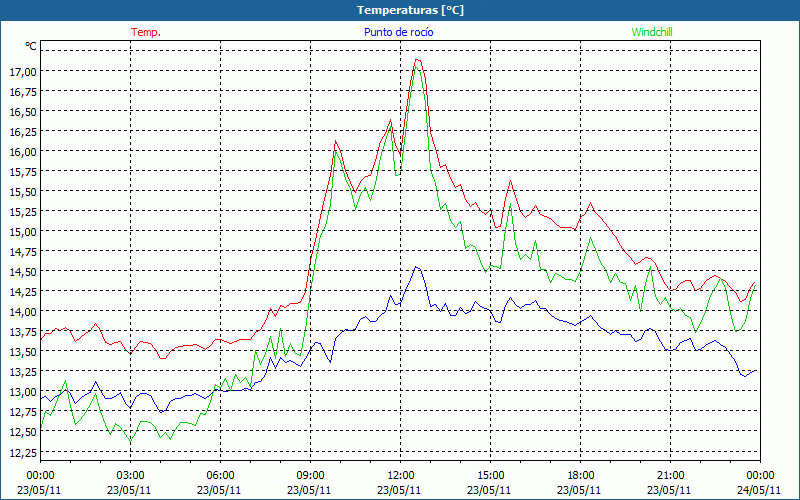Image resolution: width=800 pixels, height=500 pixels.
Task: Click the 24/05/11 date label
Action: [759, 490]
